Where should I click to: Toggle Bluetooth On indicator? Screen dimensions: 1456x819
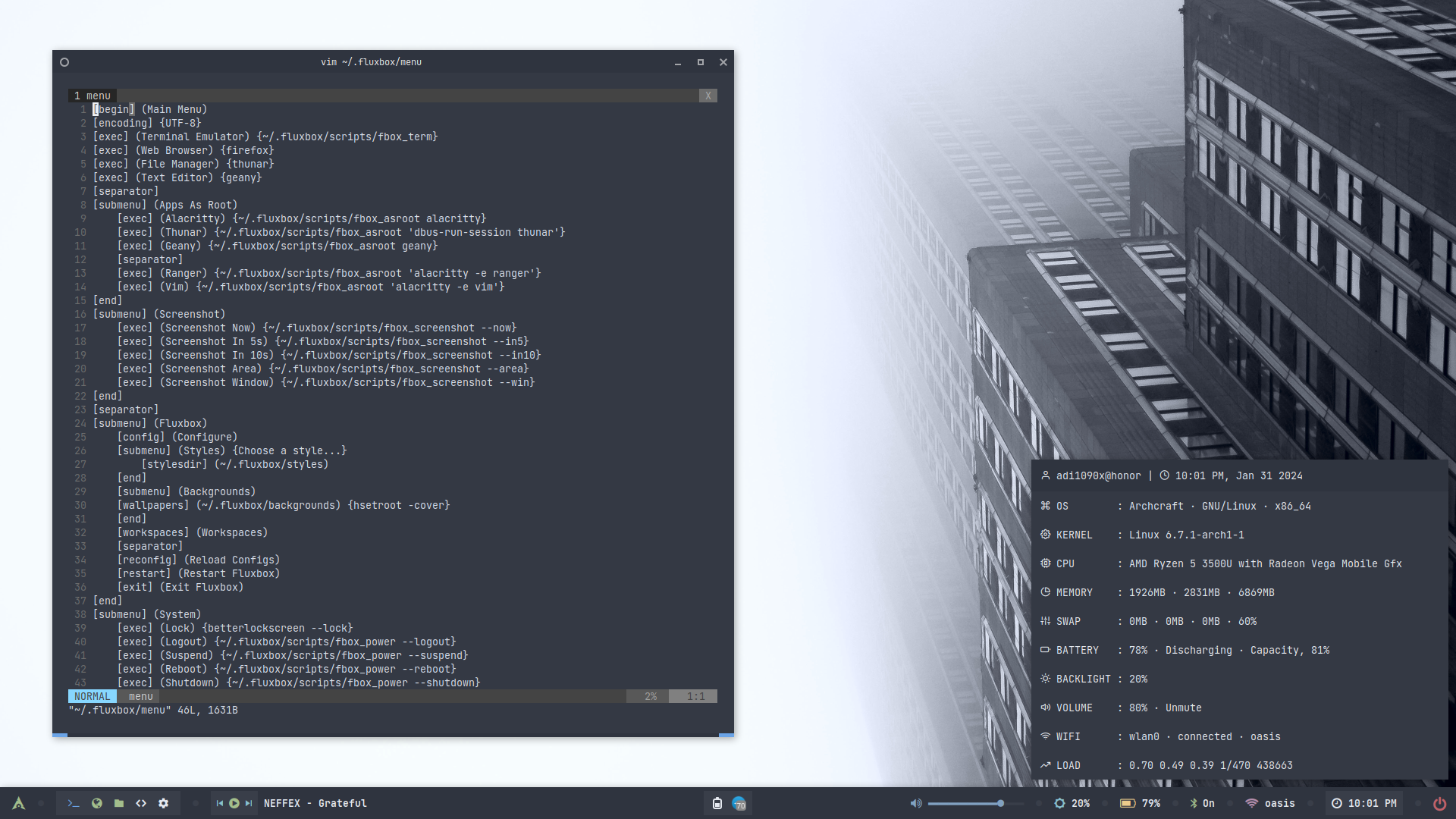1202,803
